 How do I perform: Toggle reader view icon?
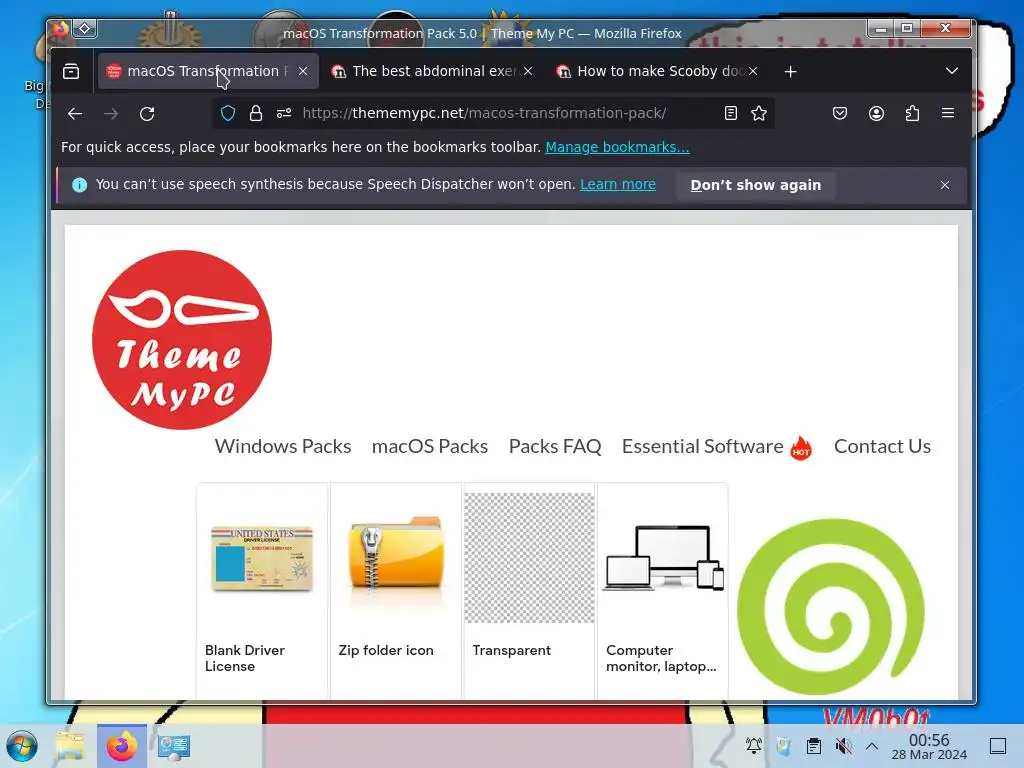click(731, 113)
